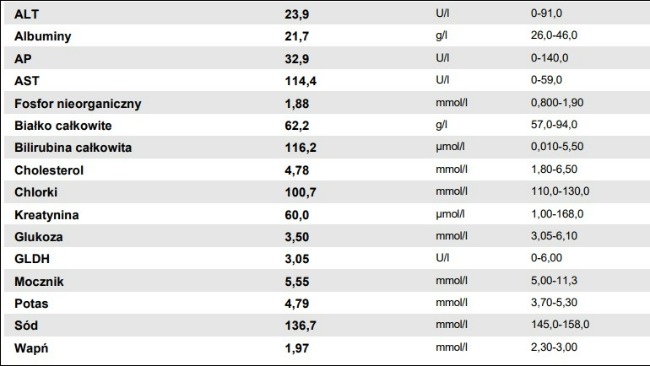Image resolution: width=650 pixels, height=366 pixels.
Task: Click the Białko całkowite label
Action: 63,126
